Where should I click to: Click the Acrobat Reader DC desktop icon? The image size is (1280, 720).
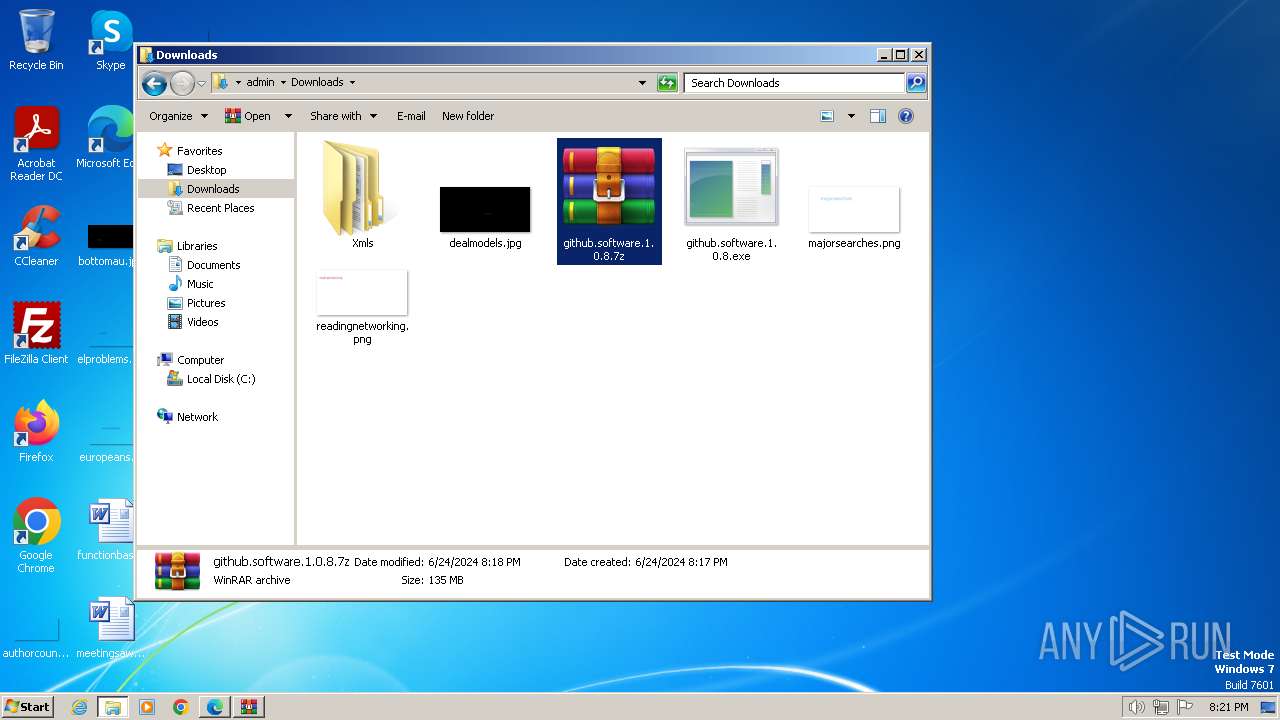36,144
